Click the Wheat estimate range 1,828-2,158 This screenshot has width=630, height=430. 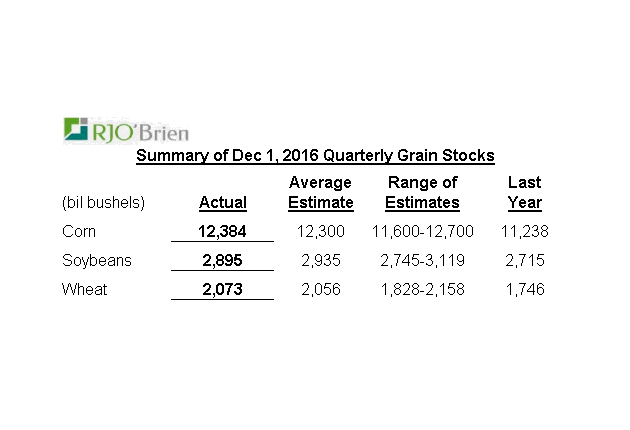(x=422, y=290)
